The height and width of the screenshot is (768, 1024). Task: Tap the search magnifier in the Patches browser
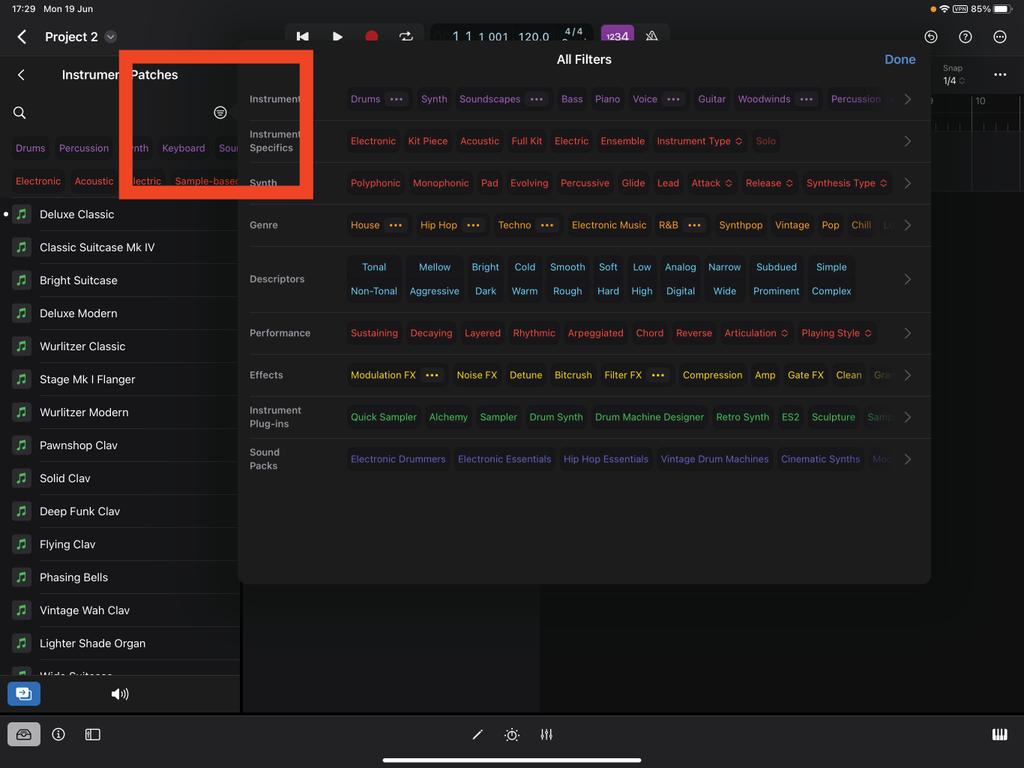[19, 113]
